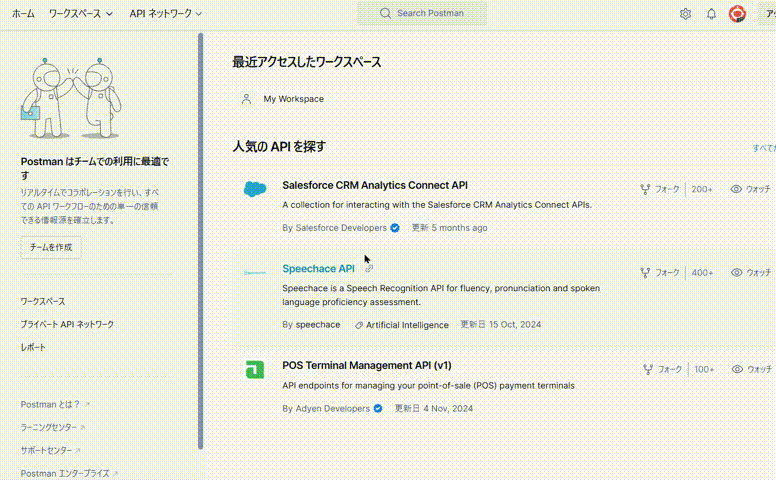
Task: Click the By speechace publisher
Action: click(311, 325)
